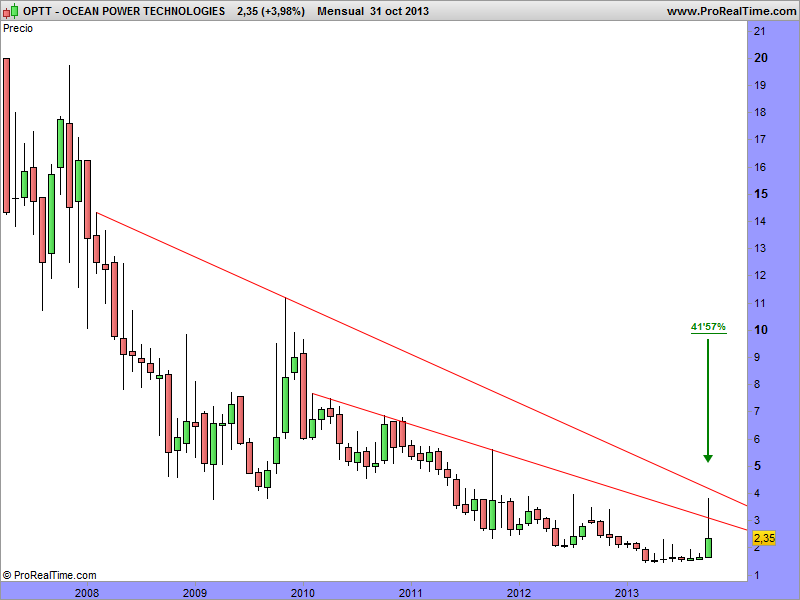
Task: Click the 2013 year label on time axis
Action: point(627,593)
